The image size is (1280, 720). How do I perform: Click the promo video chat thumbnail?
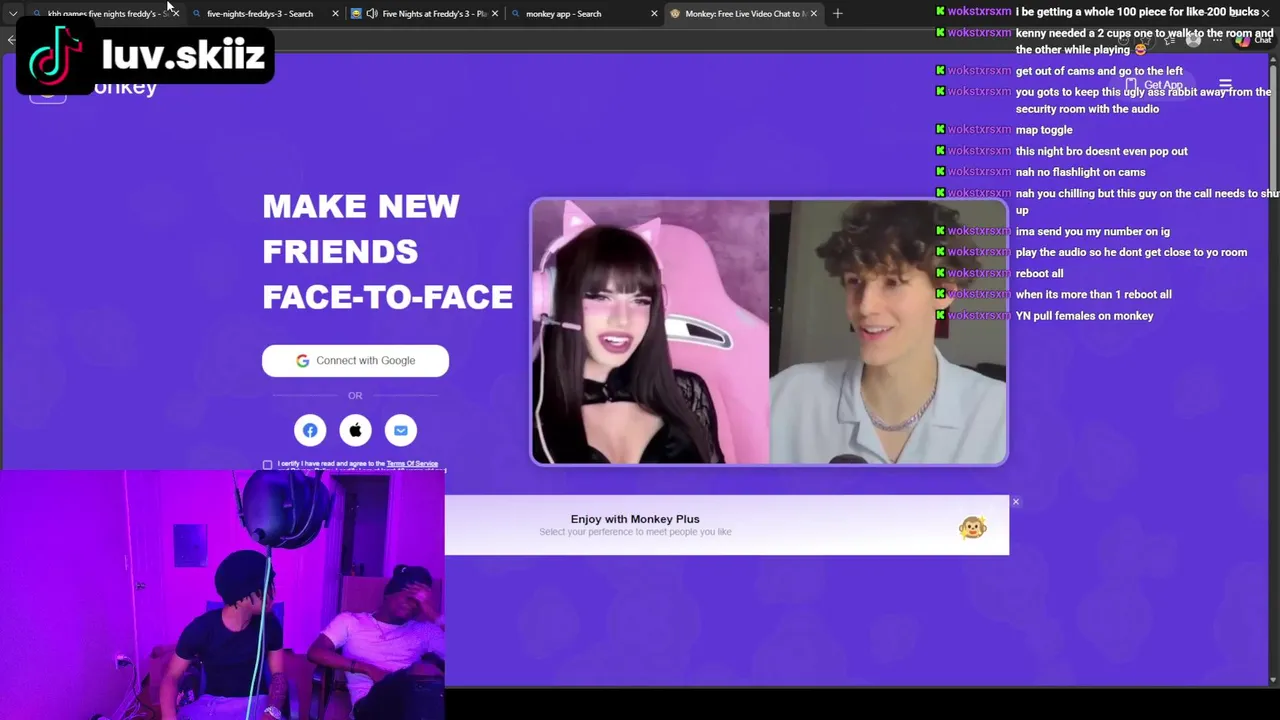[x=769, y=332]
